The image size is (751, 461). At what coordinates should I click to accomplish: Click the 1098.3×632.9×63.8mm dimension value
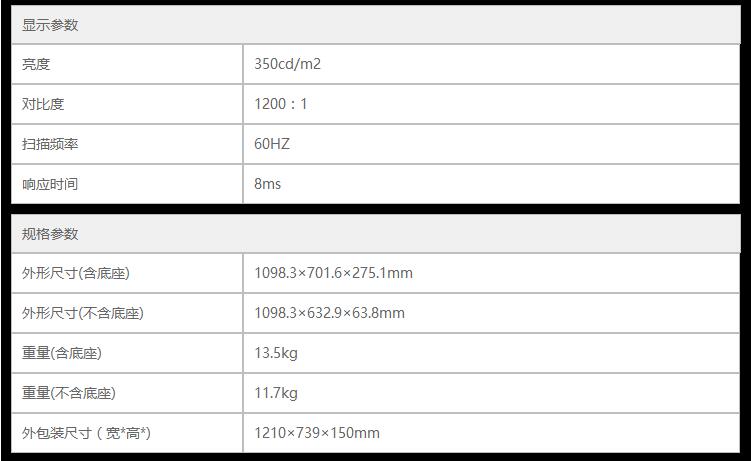(x=329, y=313)
